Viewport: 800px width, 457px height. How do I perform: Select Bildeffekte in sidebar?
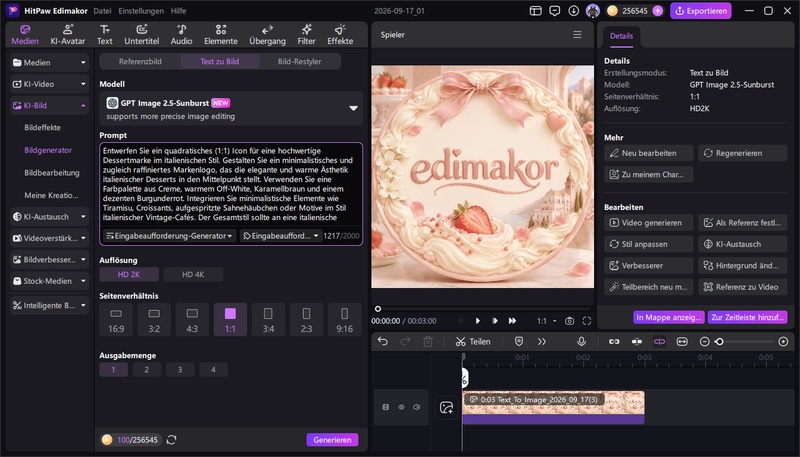[42, 128]
